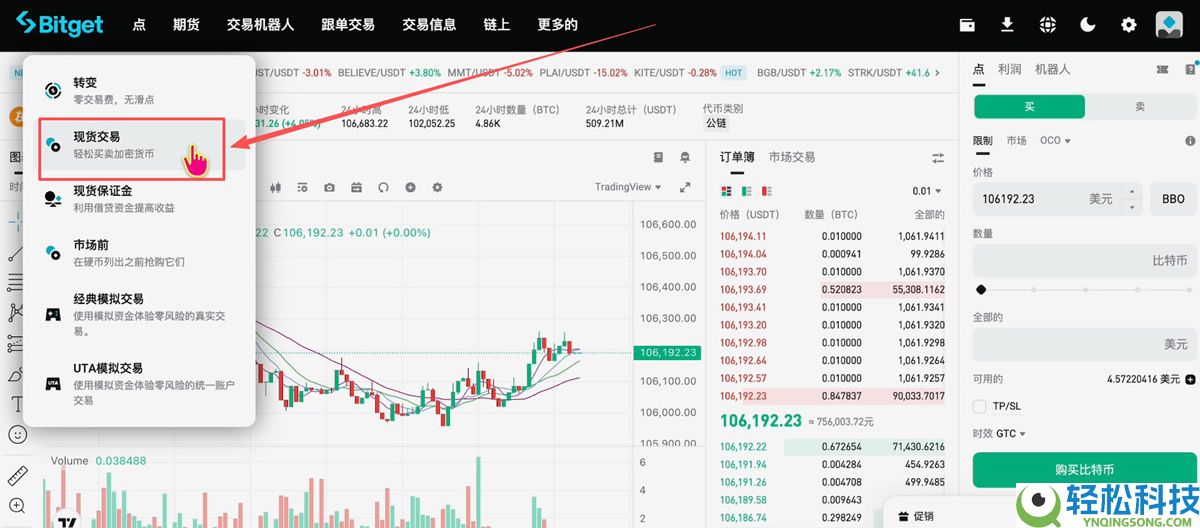Take a chart snapshot with camera icon
1200x528 pixels.
tap(329, 187)
